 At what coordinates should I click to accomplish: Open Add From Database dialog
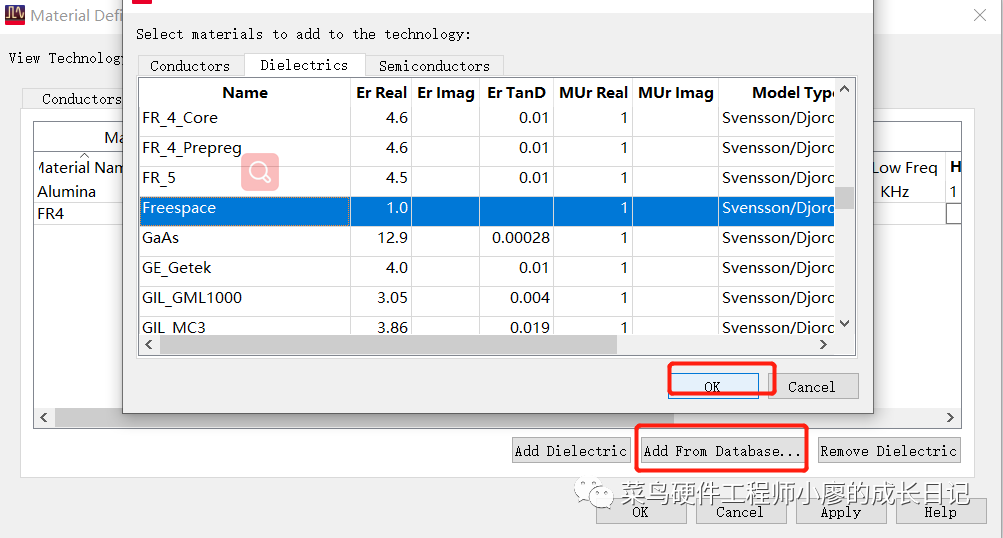(722, 451)
